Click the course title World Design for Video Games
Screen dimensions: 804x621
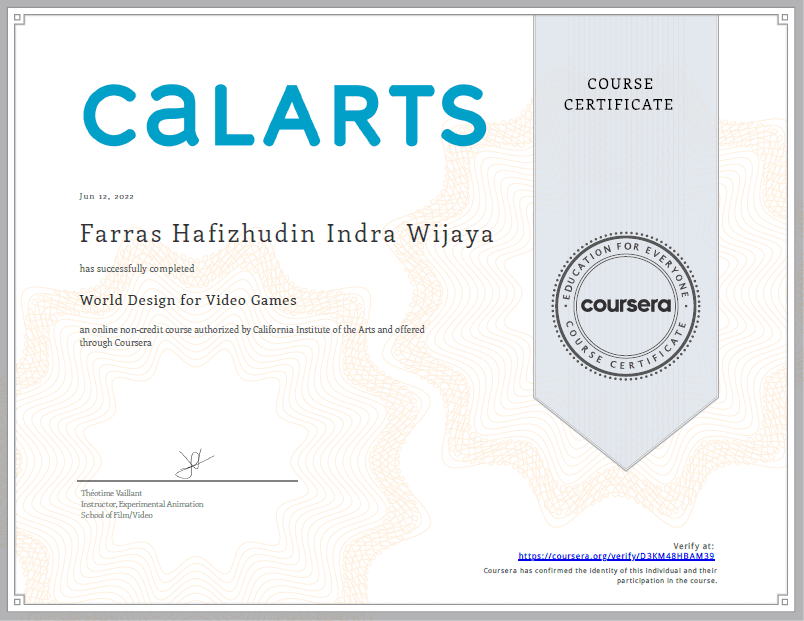coord(188,300)
